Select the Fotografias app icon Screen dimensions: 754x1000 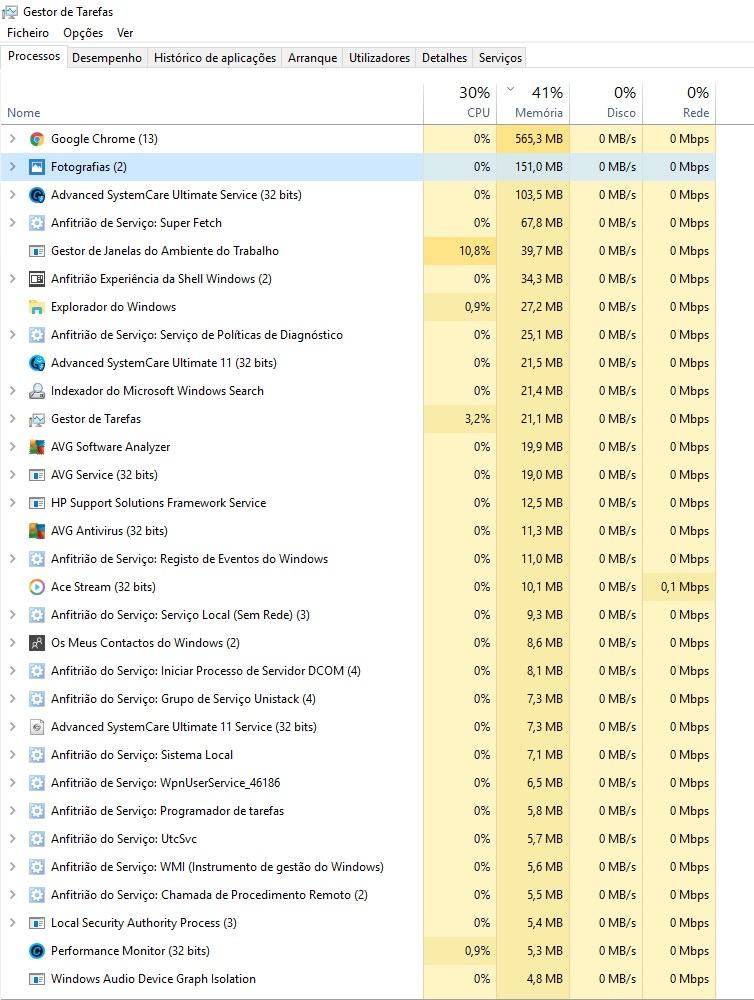click(x=37, y=167)
